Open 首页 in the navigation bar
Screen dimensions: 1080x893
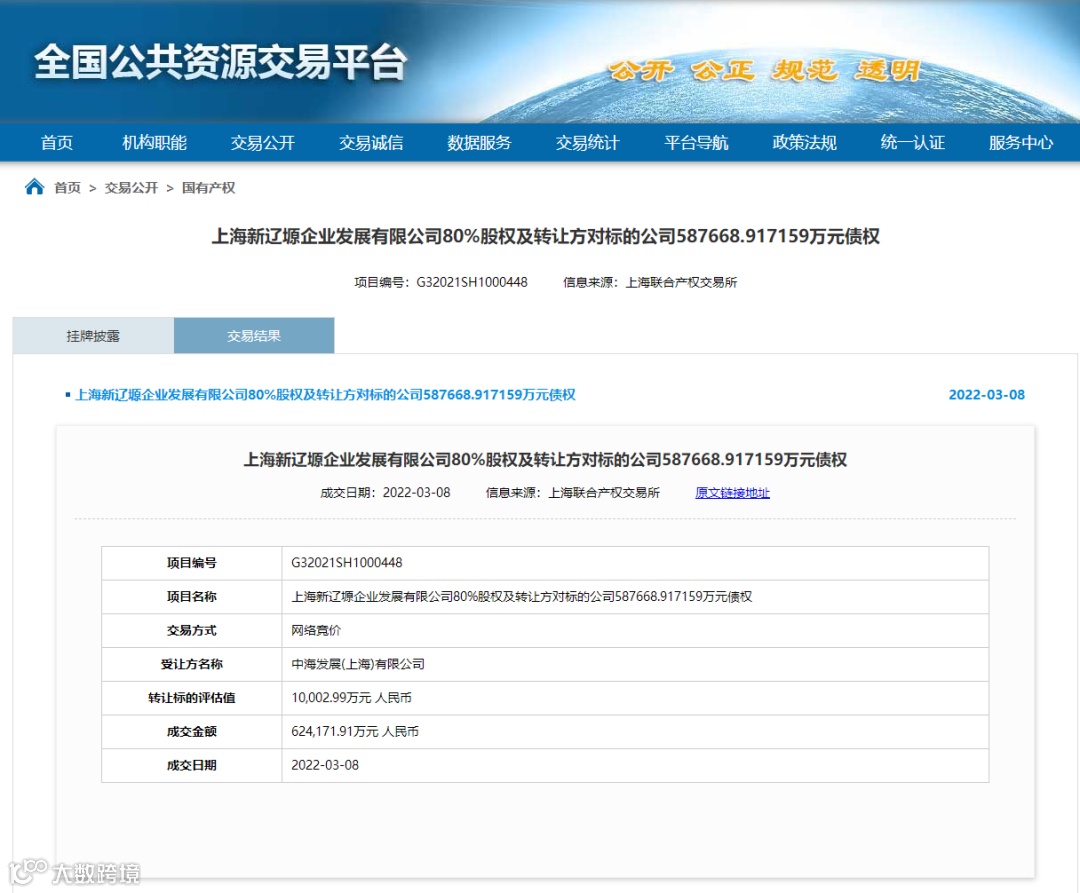click(x=56, y=143)
